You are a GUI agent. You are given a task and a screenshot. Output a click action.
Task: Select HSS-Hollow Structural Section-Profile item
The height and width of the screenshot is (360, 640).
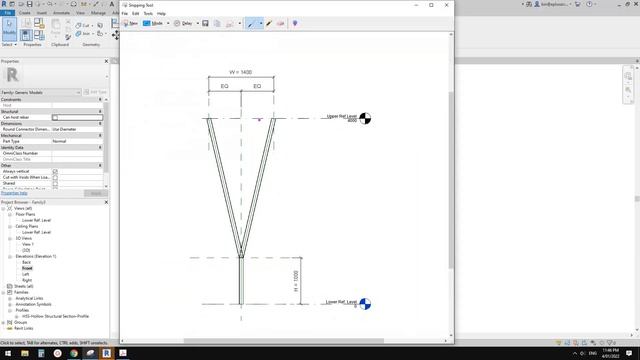[55, 316]
